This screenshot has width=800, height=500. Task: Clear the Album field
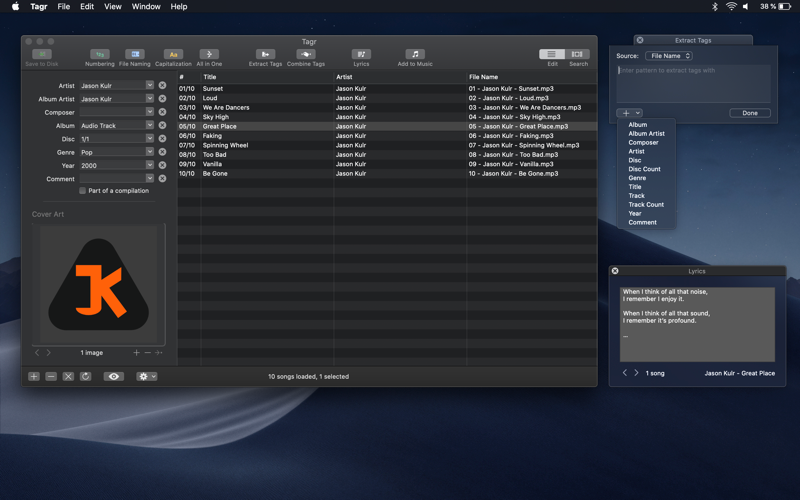tap(162, 125)
